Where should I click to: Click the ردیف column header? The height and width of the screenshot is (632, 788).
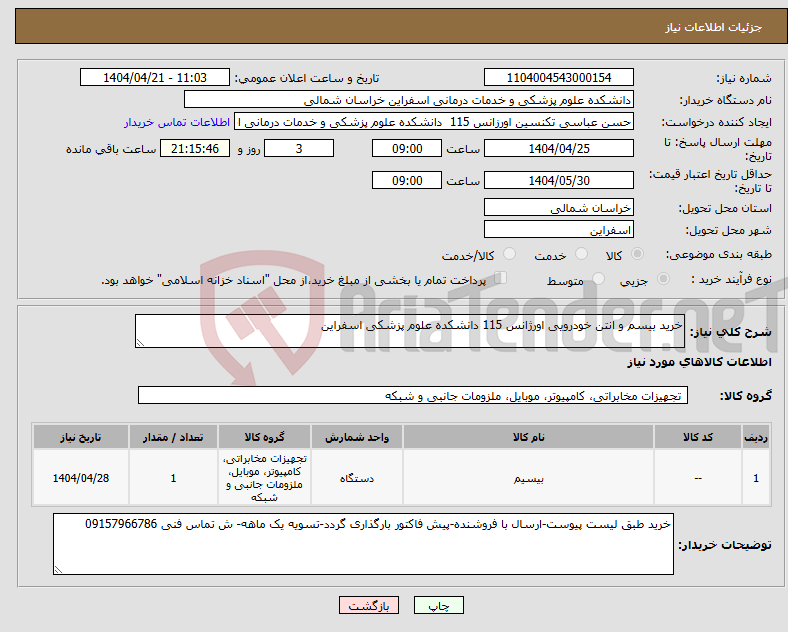point(756,437)
